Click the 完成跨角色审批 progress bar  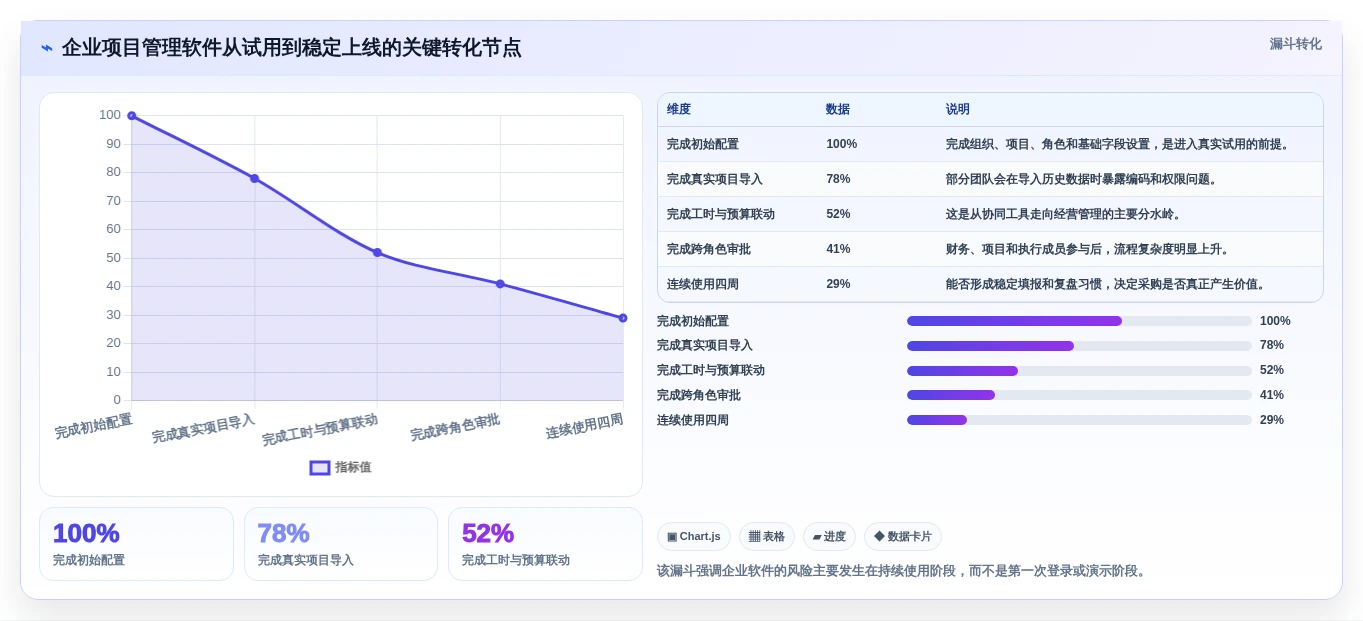click(1079, 395)
